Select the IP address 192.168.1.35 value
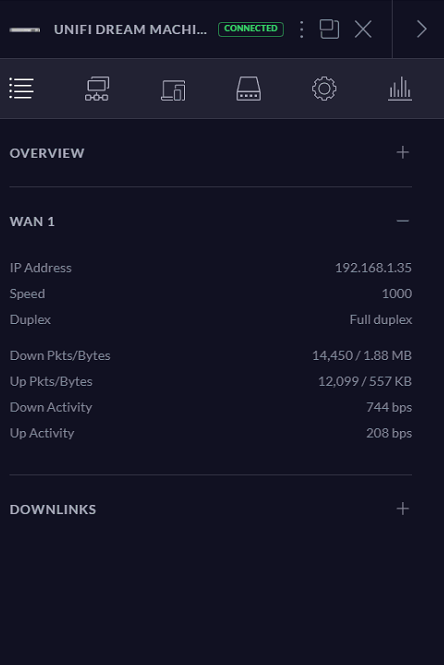Screen dimensions: 444x665 tap(373, 268)
